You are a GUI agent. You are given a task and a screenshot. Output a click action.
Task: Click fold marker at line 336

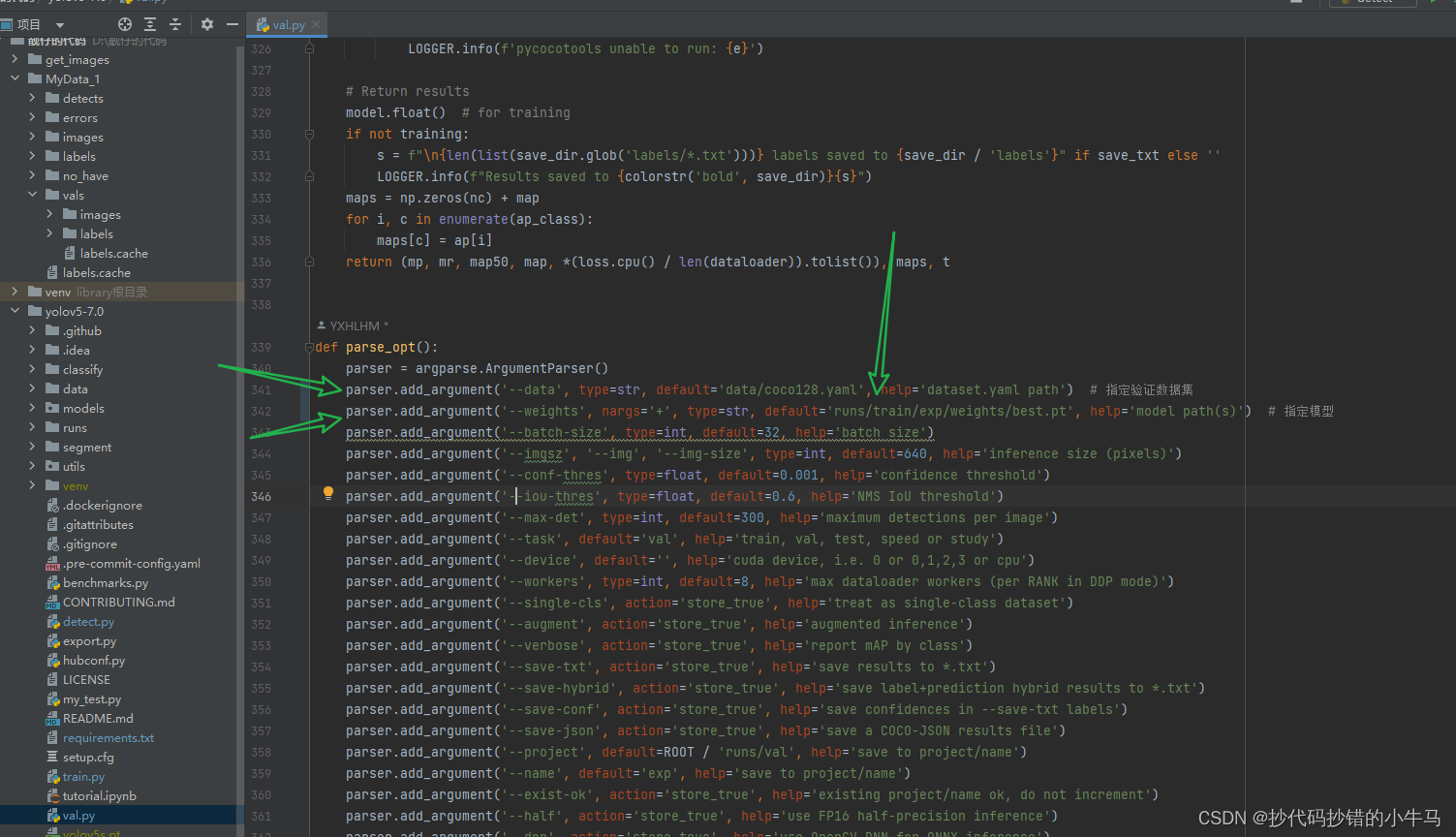point(309,262)
